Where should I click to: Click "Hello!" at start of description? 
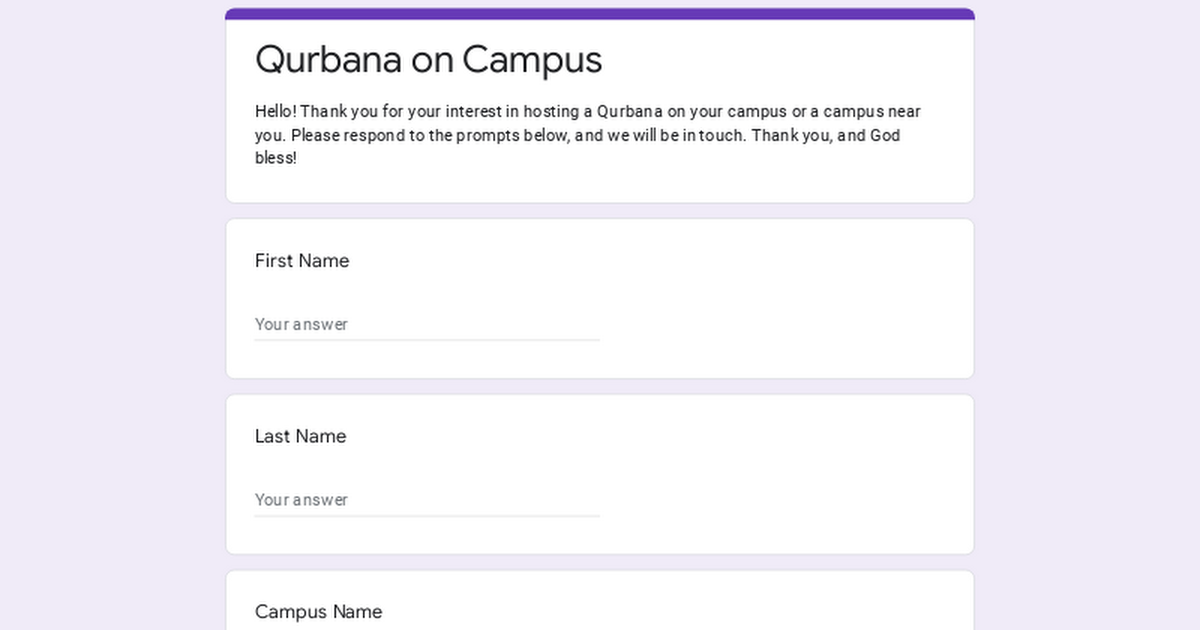click(x=275, y=111)
